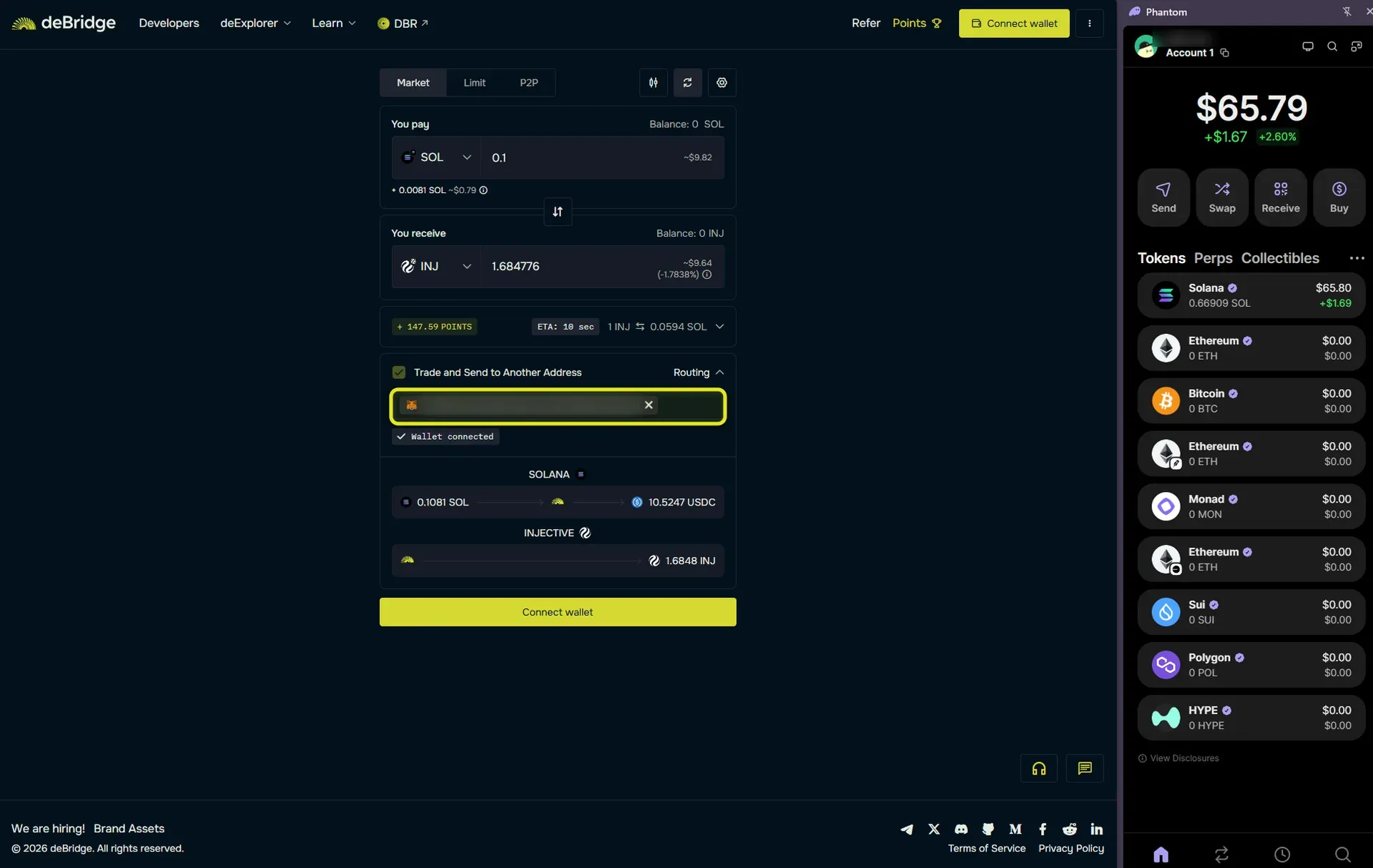Show fee info next to 0.0081 SOL
The height and width of the screenshot is (868, 1373).
(483, 190)
